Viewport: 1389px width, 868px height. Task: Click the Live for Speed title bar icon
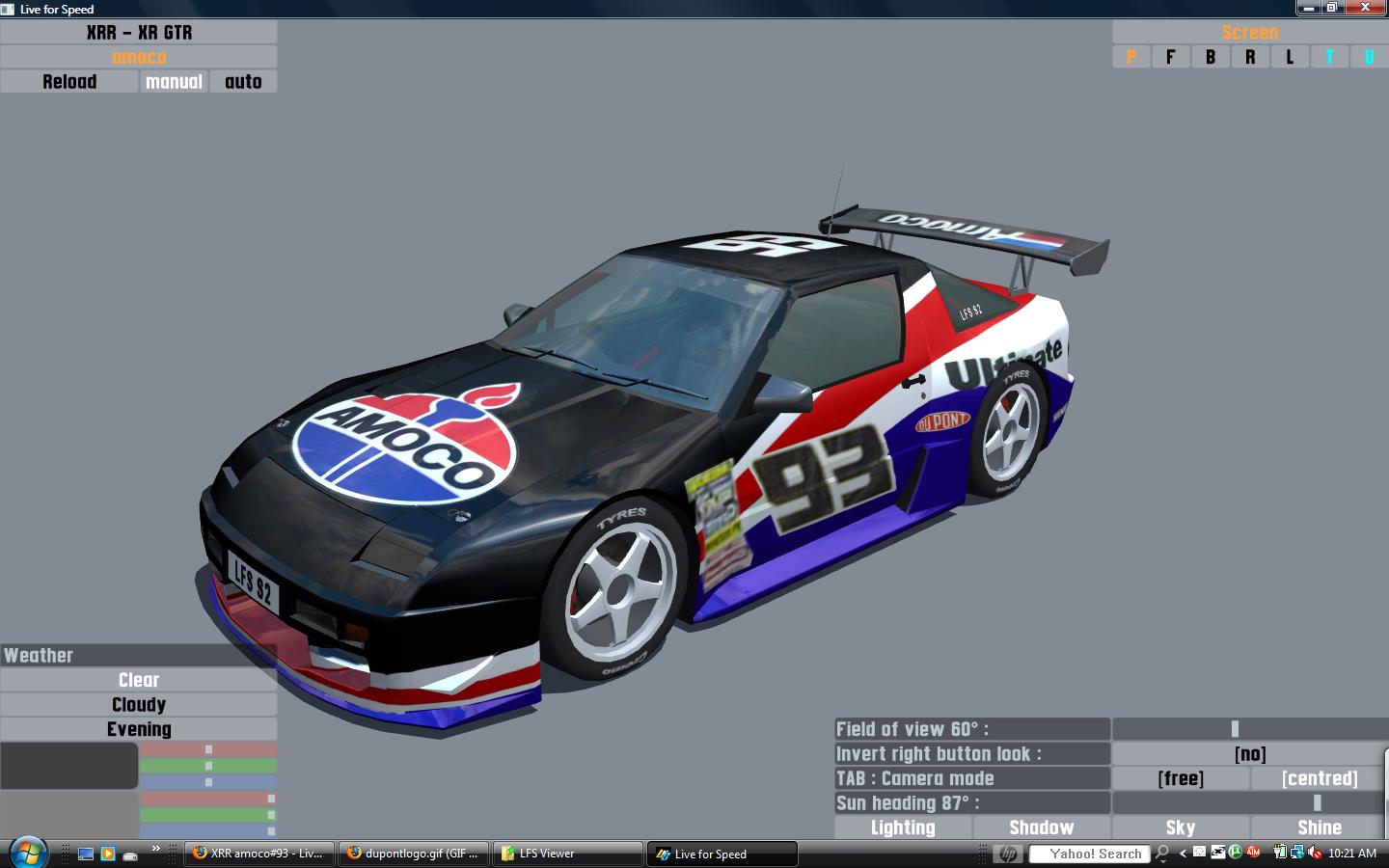pyautogui.click(x=8, y=9)
